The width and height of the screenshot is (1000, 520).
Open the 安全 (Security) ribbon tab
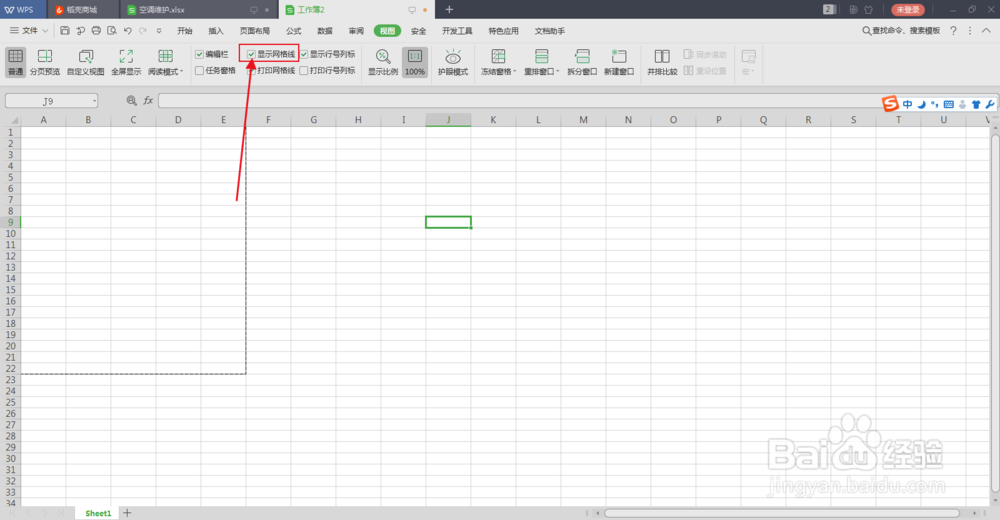(x=418, y=31)
